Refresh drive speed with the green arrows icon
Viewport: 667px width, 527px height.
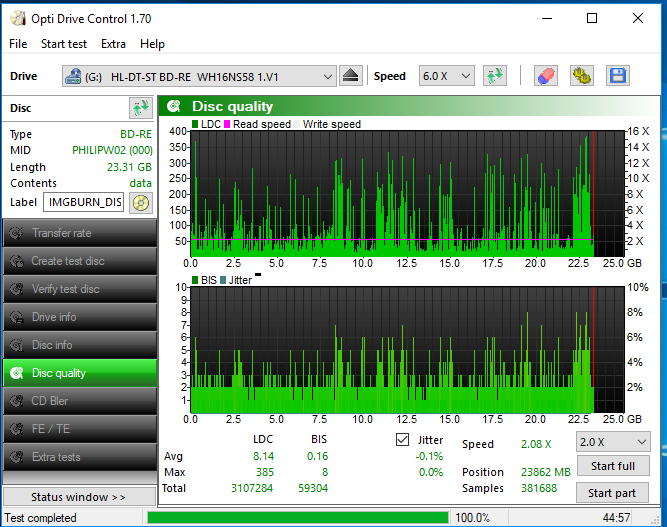click(495, 76)
